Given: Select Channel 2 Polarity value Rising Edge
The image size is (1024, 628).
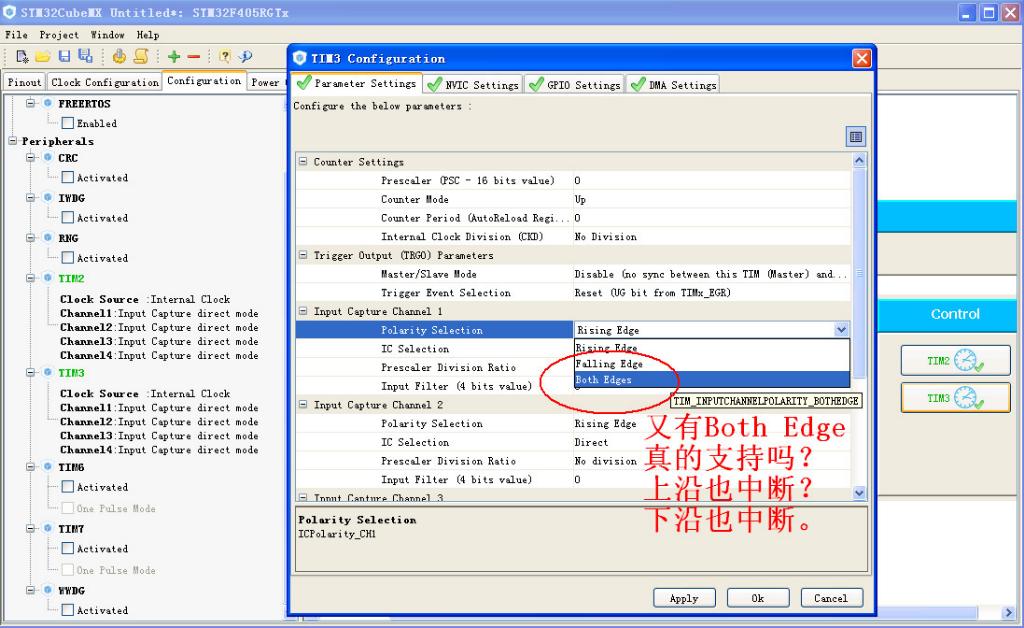Looking at the screenshot, I should [712, 424].
